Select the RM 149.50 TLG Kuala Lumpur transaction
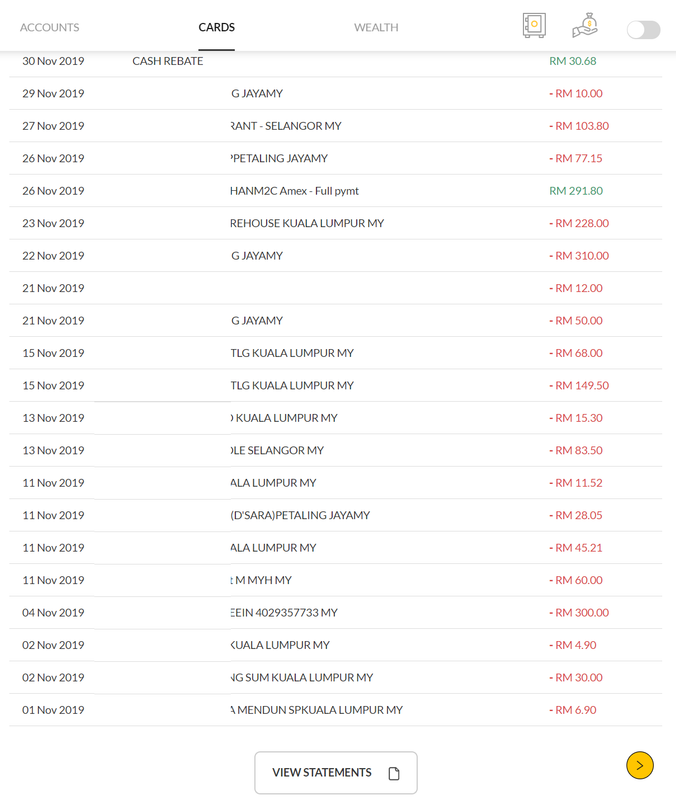This screenshot has height=800, width=676. [336, 386]
